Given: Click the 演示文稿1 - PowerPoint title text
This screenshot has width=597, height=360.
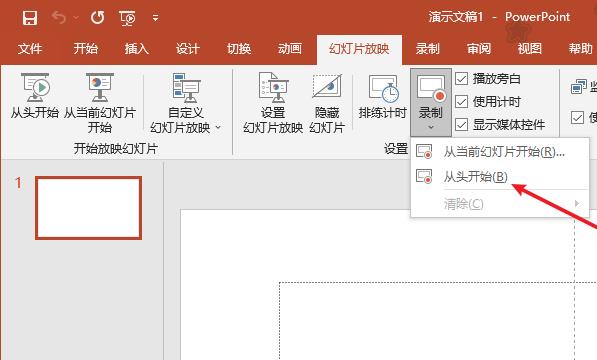Looking at the screenshot, I should [x=499, y=17].
